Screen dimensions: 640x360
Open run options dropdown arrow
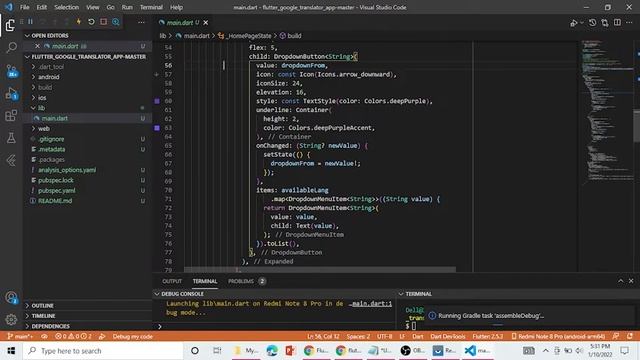tap(582, 23)
